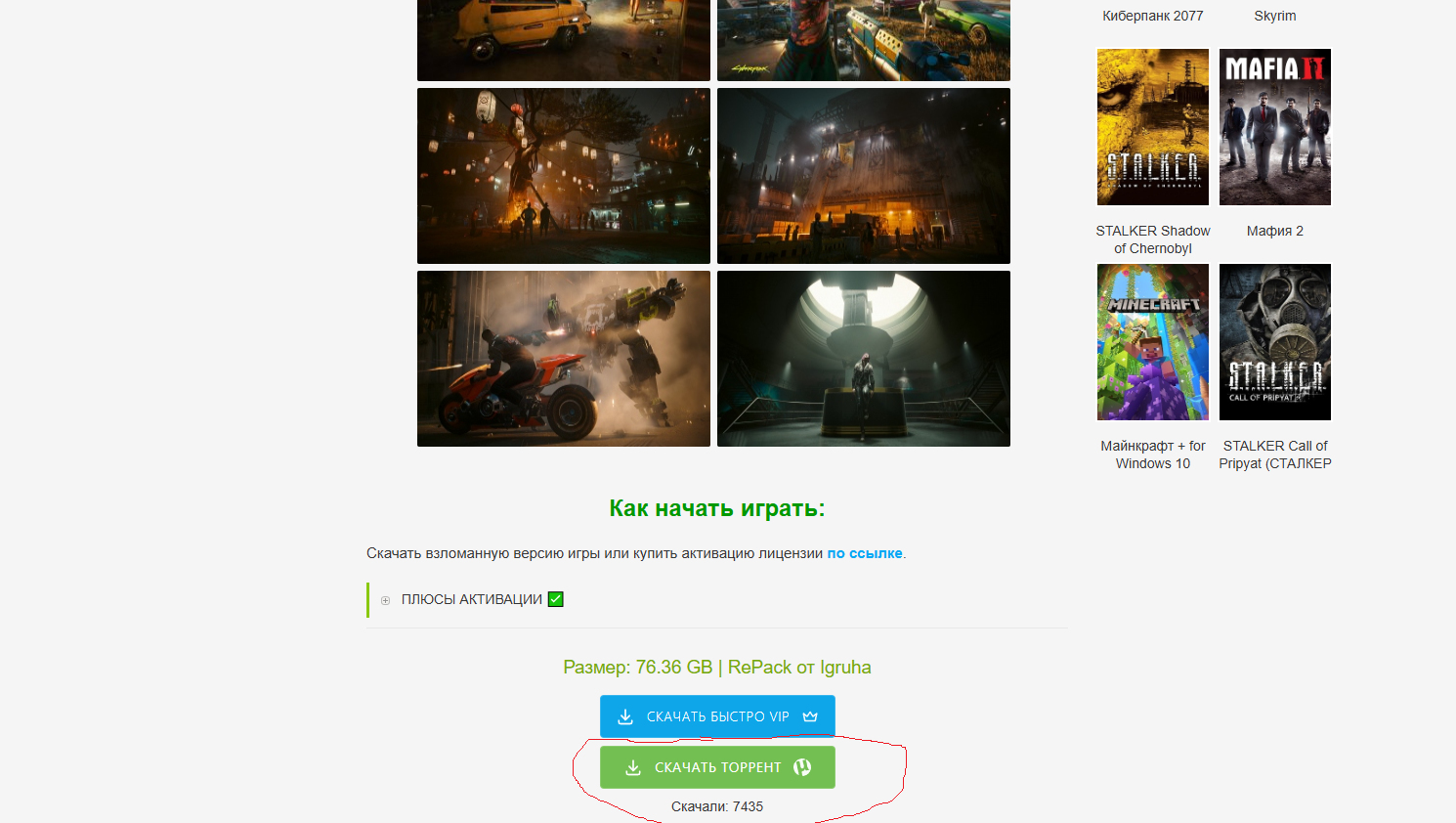View the screenshot of the lantern-lit tree
Screen dimensions: 1456x823
pos(564,176)
